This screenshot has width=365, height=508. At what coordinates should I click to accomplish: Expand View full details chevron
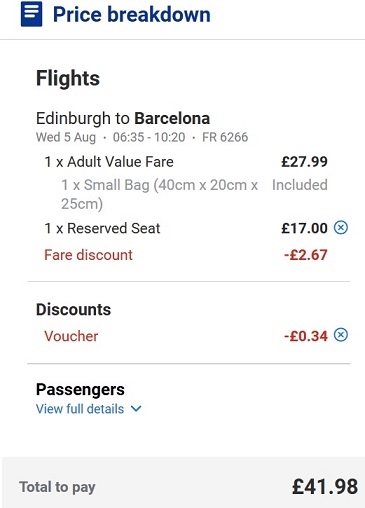(x=136, y=409)
